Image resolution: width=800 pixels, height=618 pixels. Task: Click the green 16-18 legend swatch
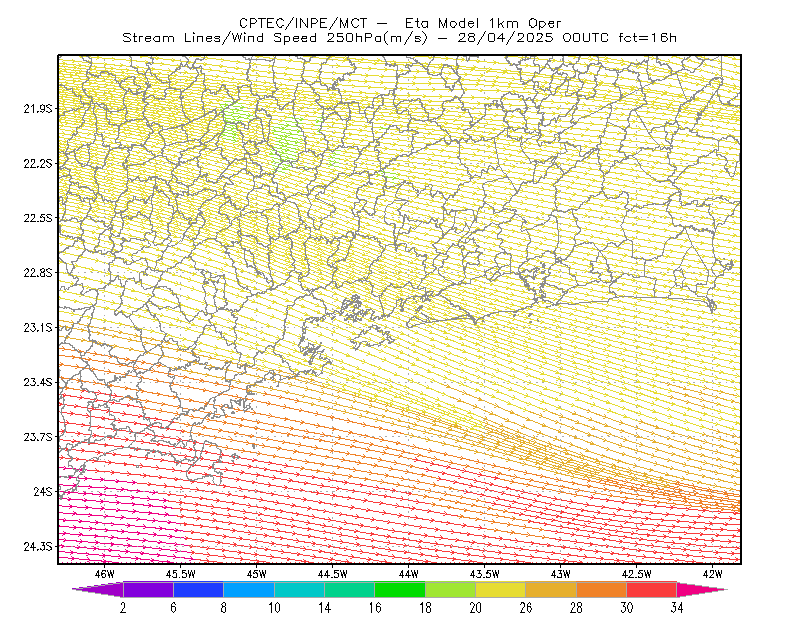click(400, 589)
